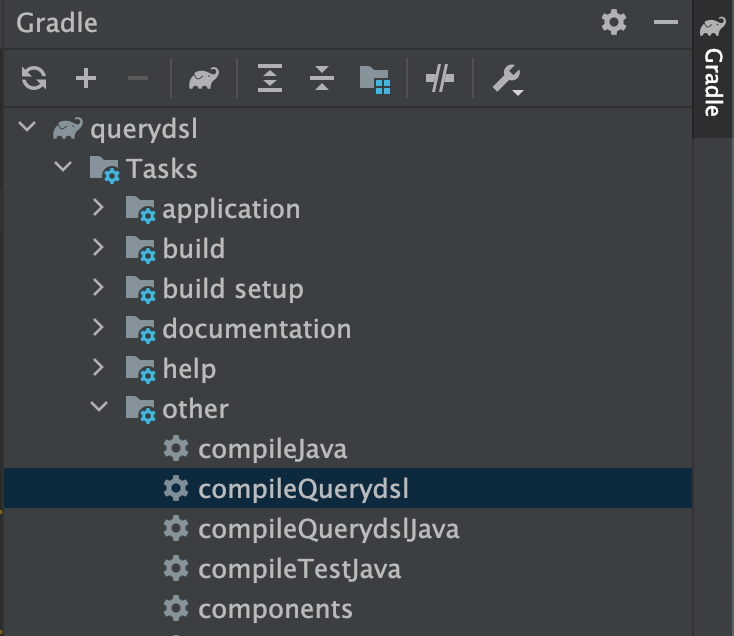Collapse all nodes in Gradle tree
This screenshot has width=734, height=636.
[322, 78]
